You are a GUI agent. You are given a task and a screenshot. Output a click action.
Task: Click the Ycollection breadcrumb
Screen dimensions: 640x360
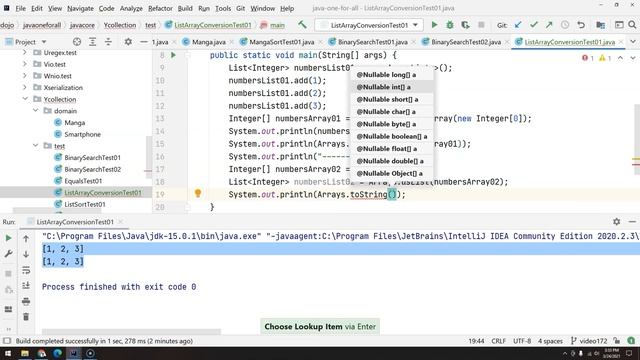[120, 25]
